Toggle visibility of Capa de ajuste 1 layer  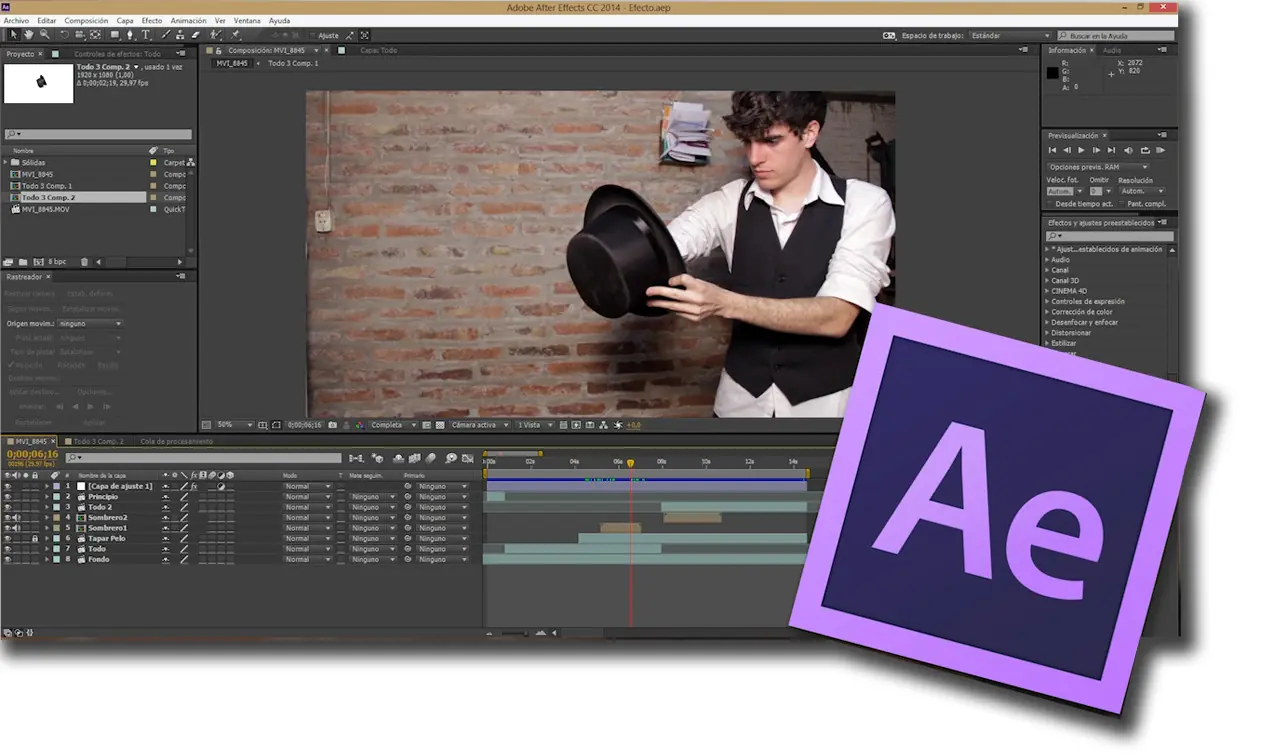pos(8,486)
